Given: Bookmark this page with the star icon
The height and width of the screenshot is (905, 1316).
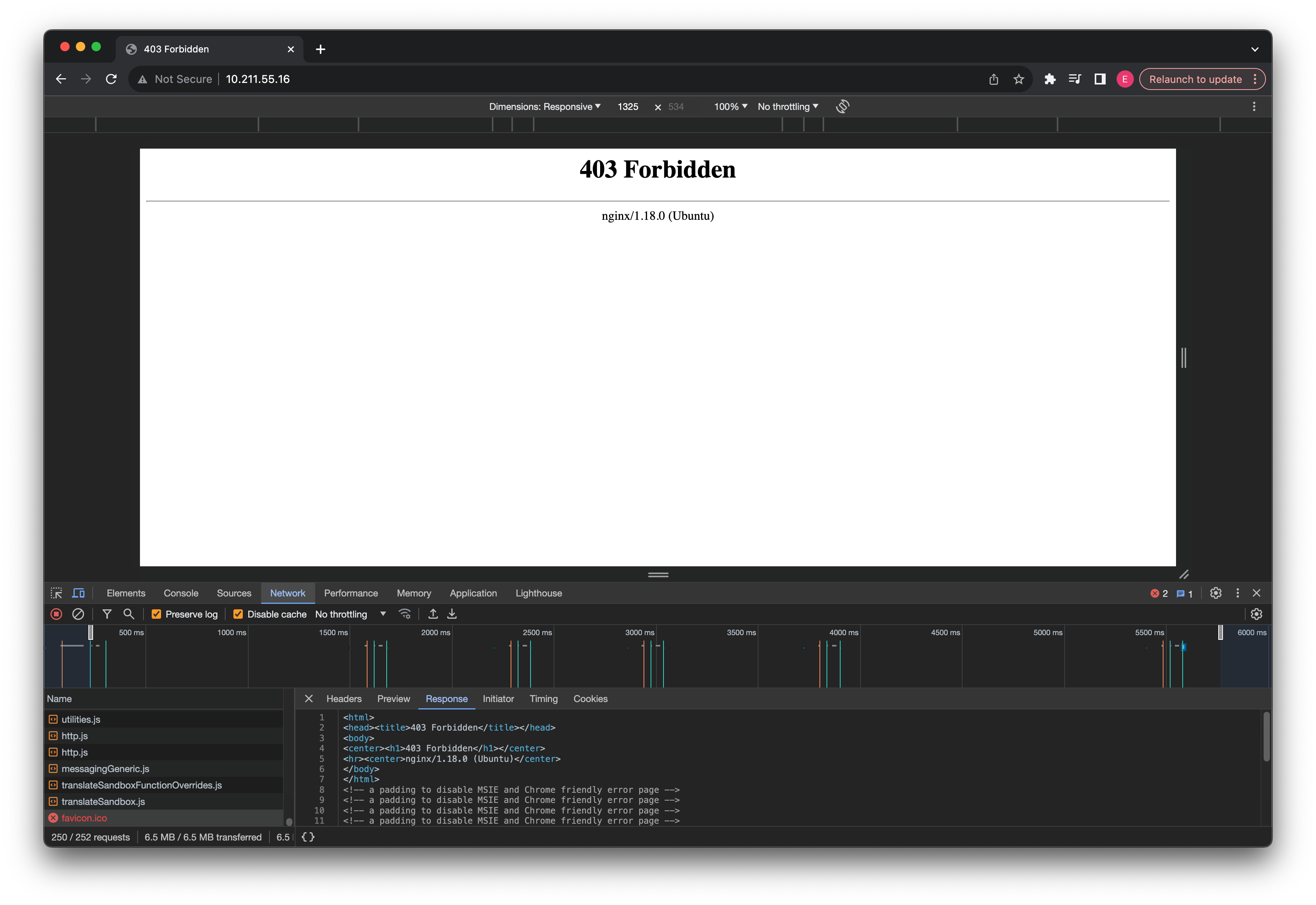Looking at the screenshot, I should [x=1018, y=79].
